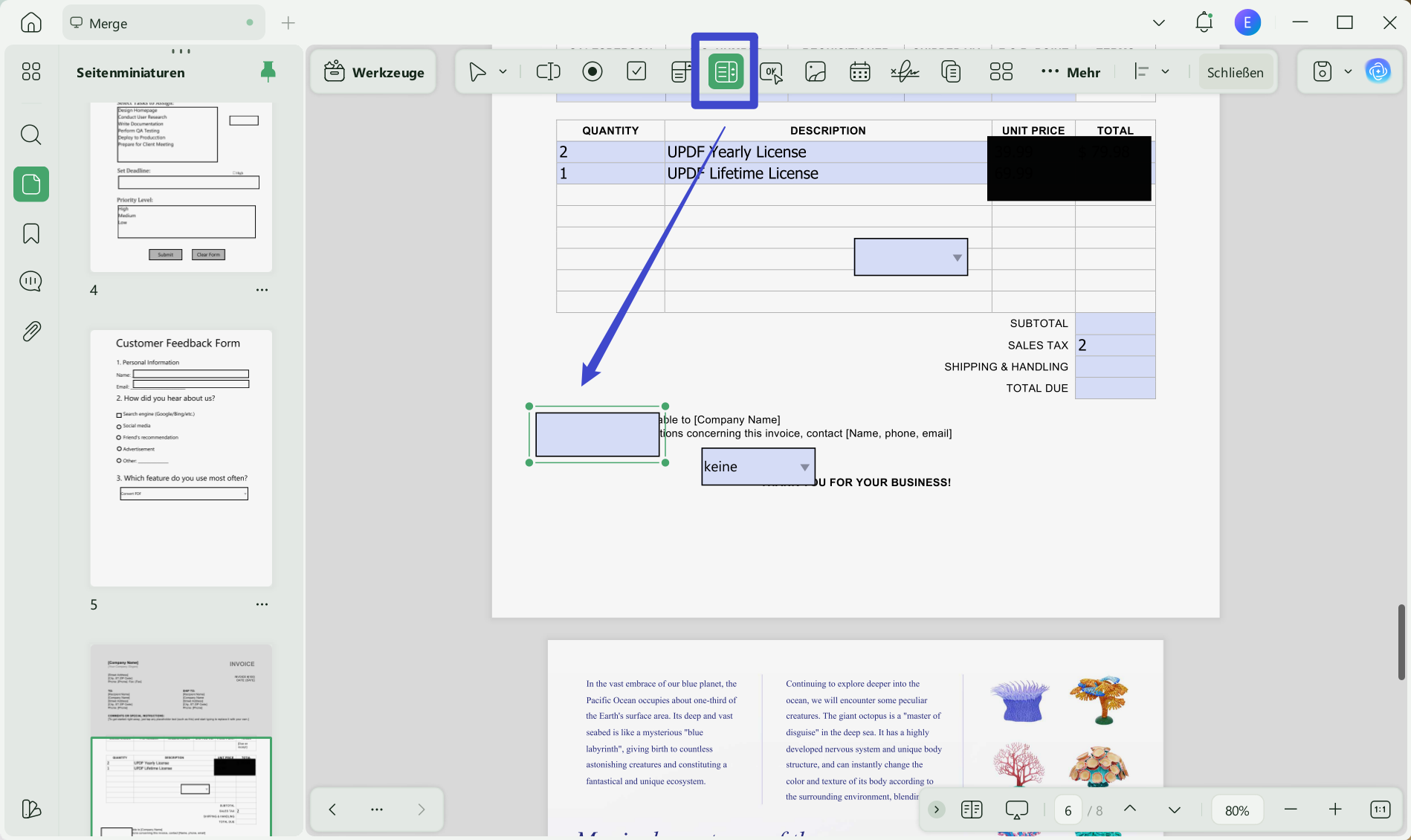
Task: Open the attachments panel paperclip icon
Action: point(31,331)
